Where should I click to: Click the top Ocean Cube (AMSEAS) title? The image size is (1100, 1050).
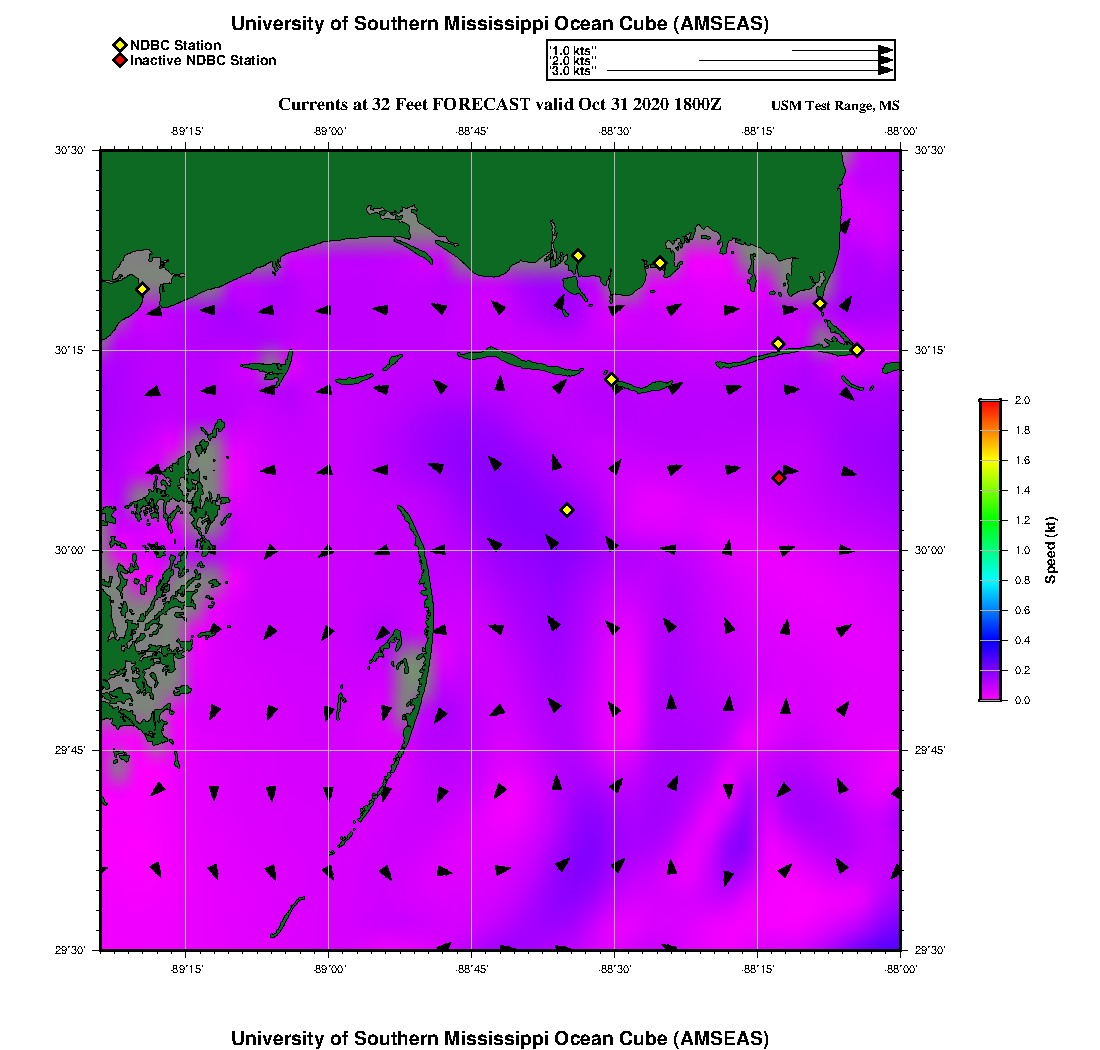(500, 24)
